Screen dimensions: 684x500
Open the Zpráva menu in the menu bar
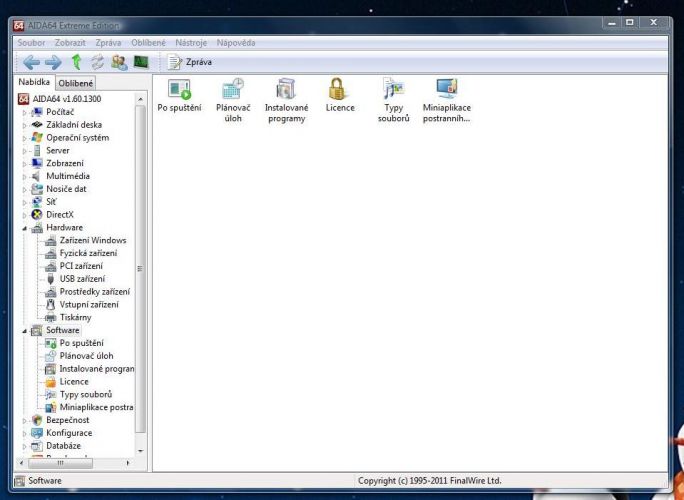tap(108, 43)
